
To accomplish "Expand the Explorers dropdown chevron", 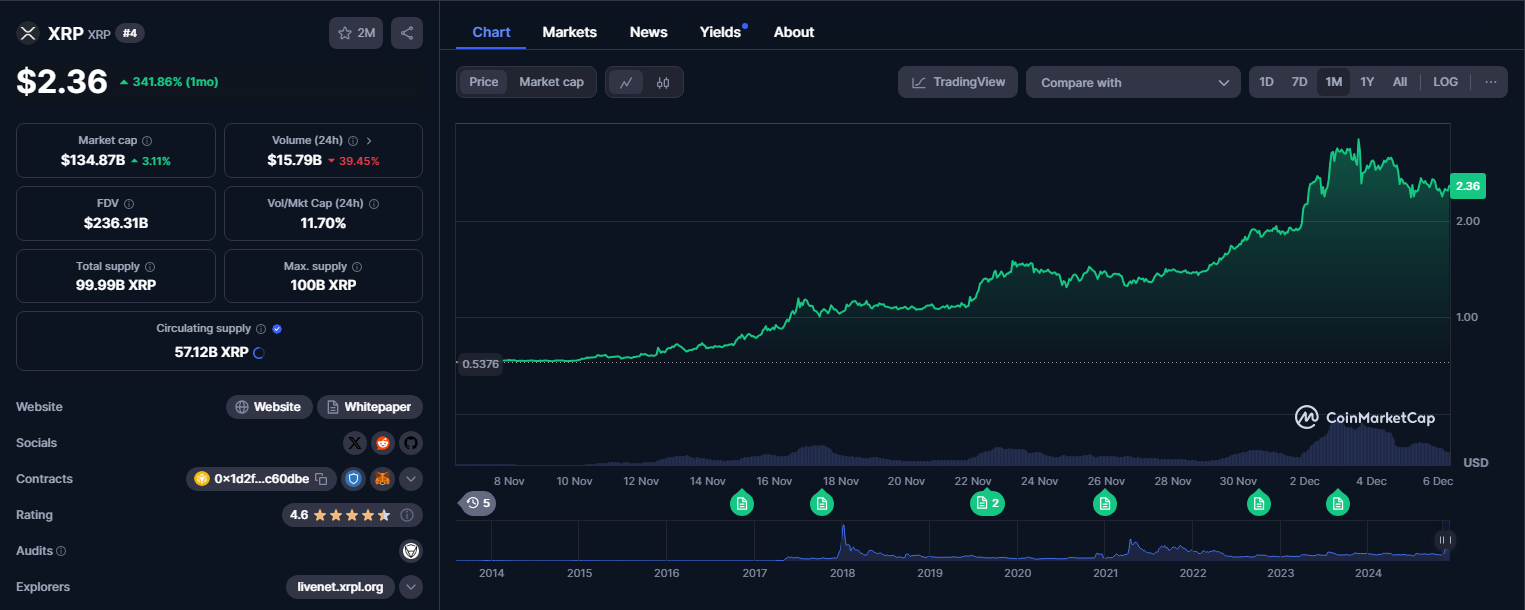I will click(x=411, y=587).
